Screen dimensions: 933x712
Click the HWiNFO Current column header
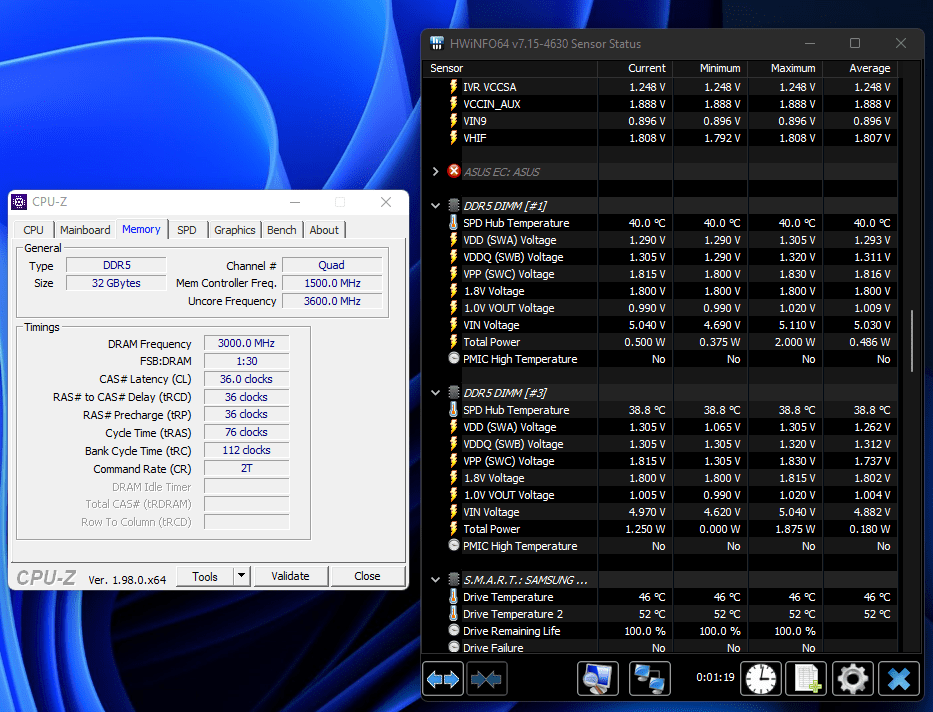tap(635, 68)
